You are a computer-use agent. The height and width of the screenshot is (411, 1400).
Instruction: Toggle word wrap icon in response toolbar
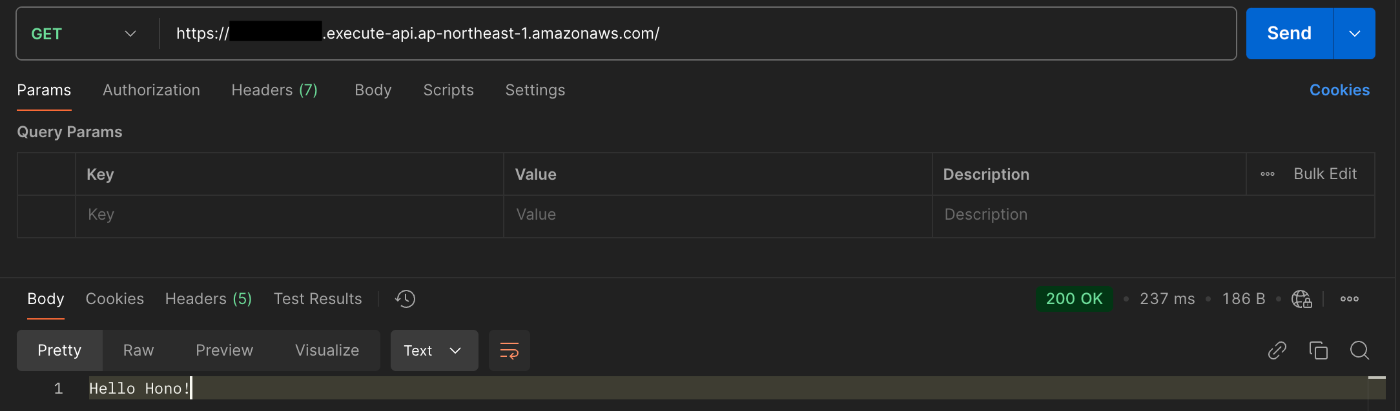click(509, 351)
